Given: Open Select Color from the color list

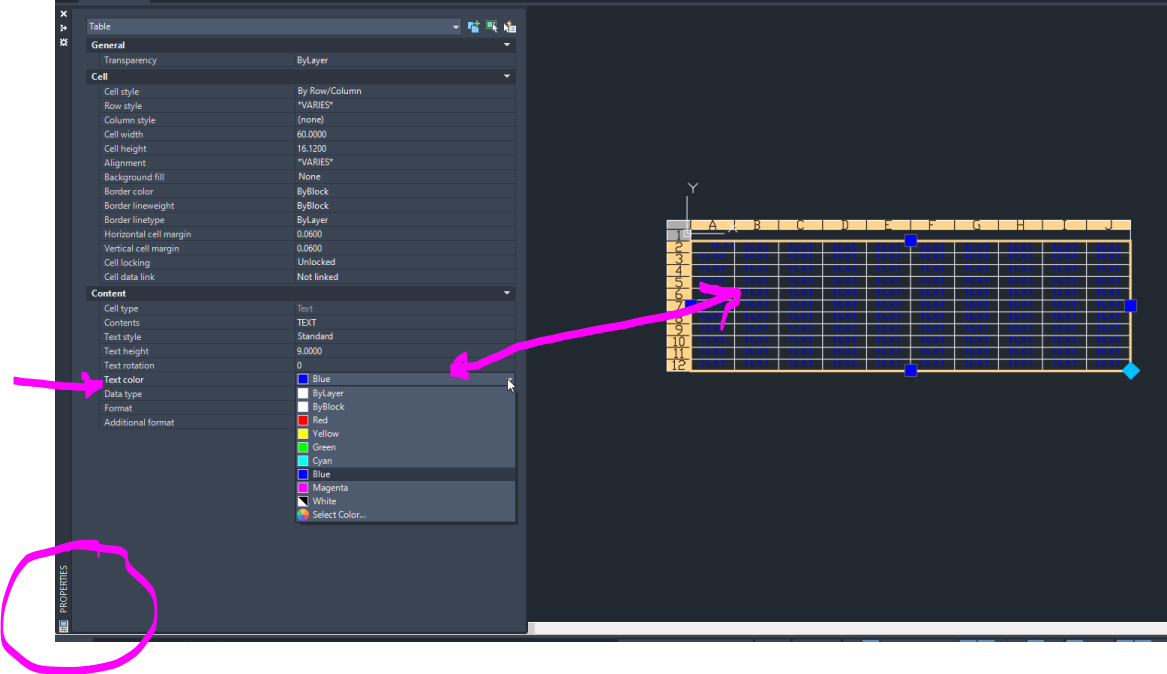Looking at the screenshot, I should pyautogui.click(x=338, y=514).
